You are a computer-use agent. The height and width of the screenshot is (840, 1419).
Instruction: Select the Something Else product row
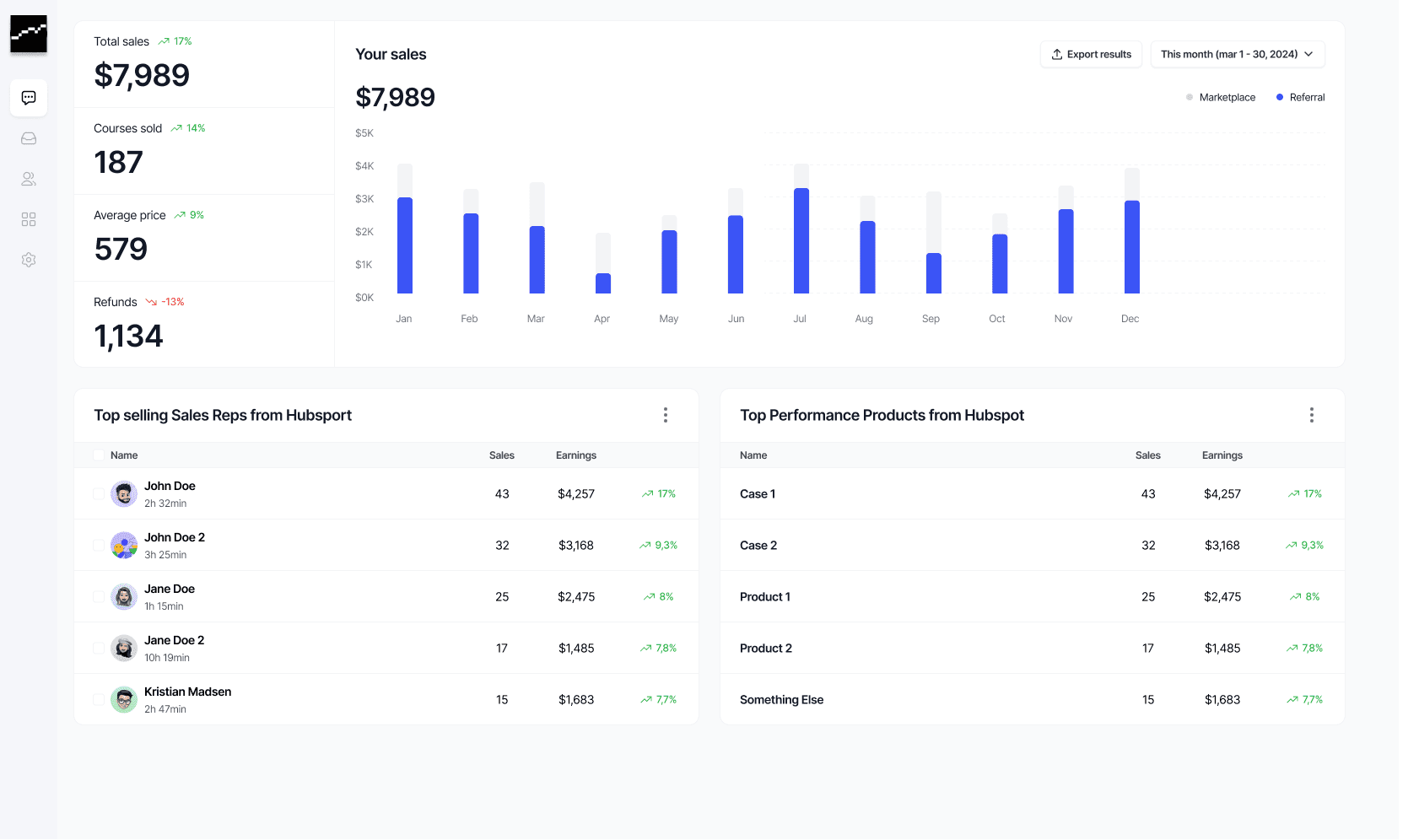pos(1033,700)
